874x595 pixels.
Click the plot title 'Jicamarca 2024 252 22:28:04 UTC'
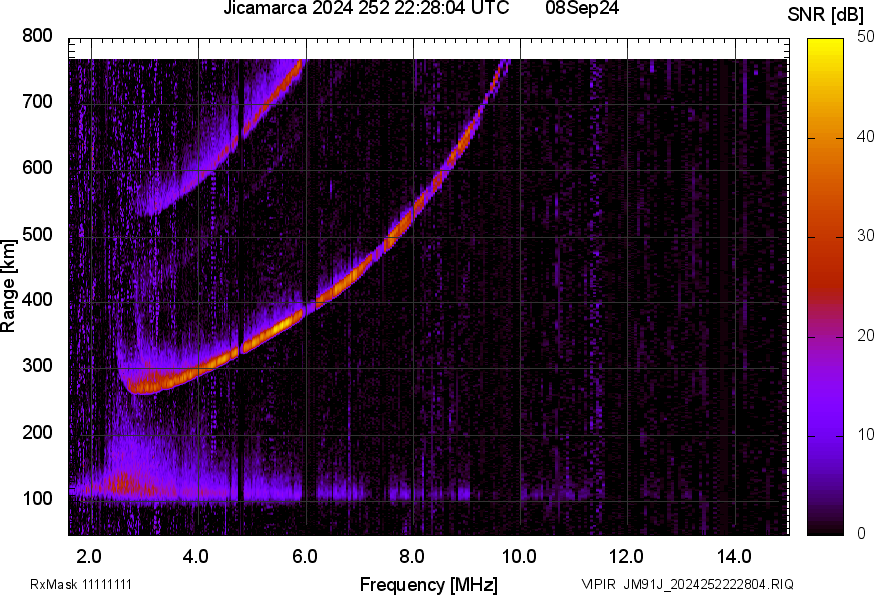[366, 8]
